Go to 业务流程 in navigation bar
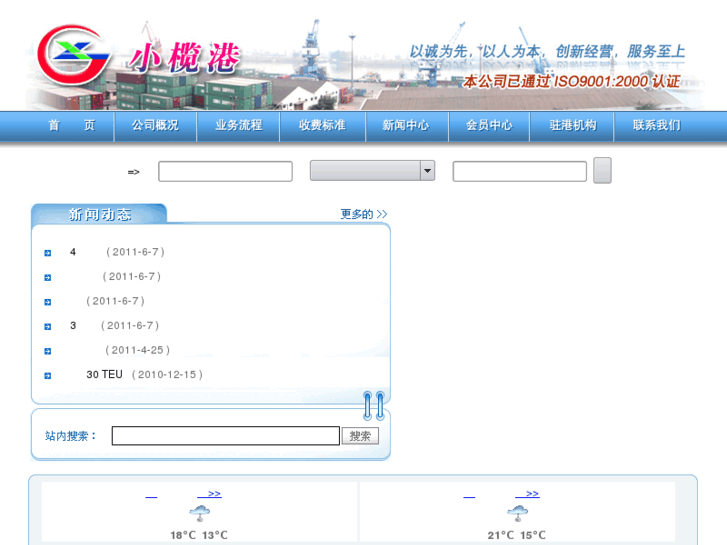Screen dimensions: 727x545 click(238, 125)
